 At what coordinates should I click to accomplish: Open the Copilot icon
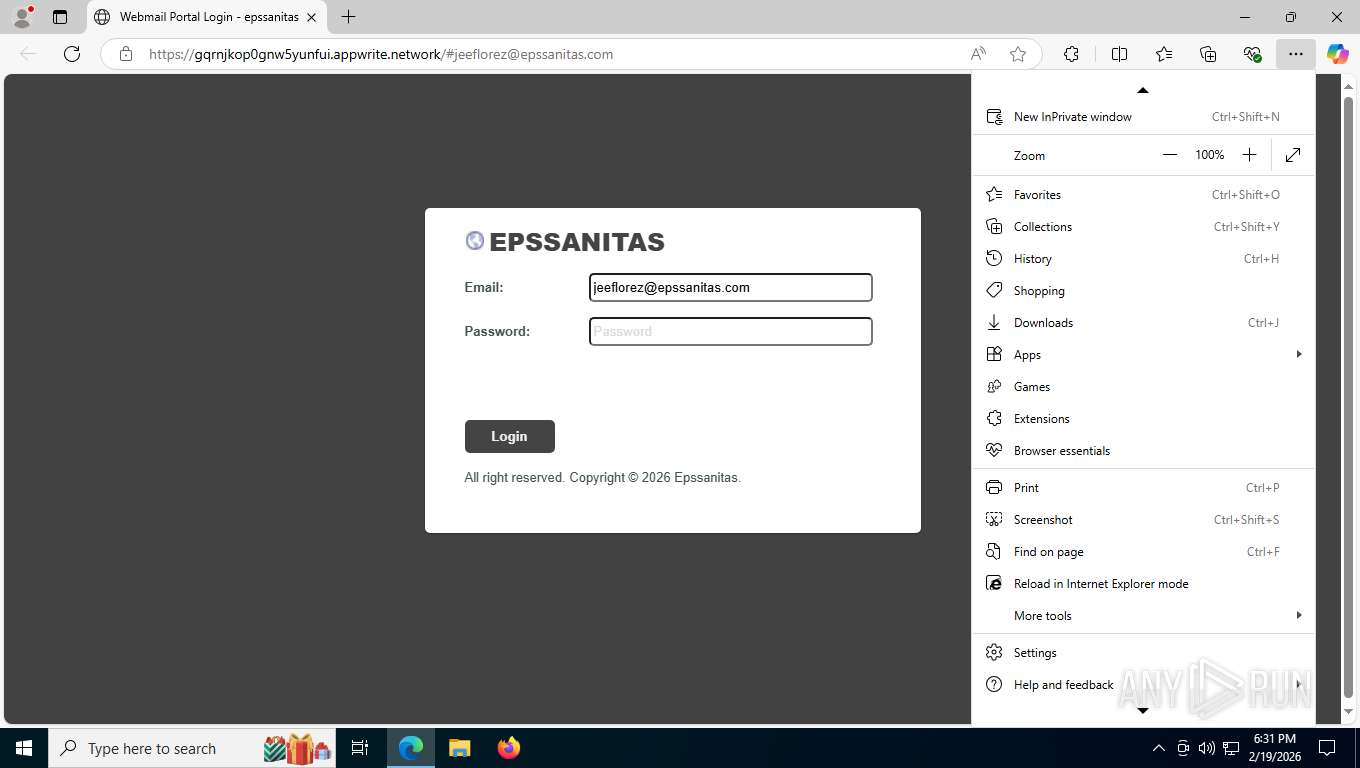1338,54
